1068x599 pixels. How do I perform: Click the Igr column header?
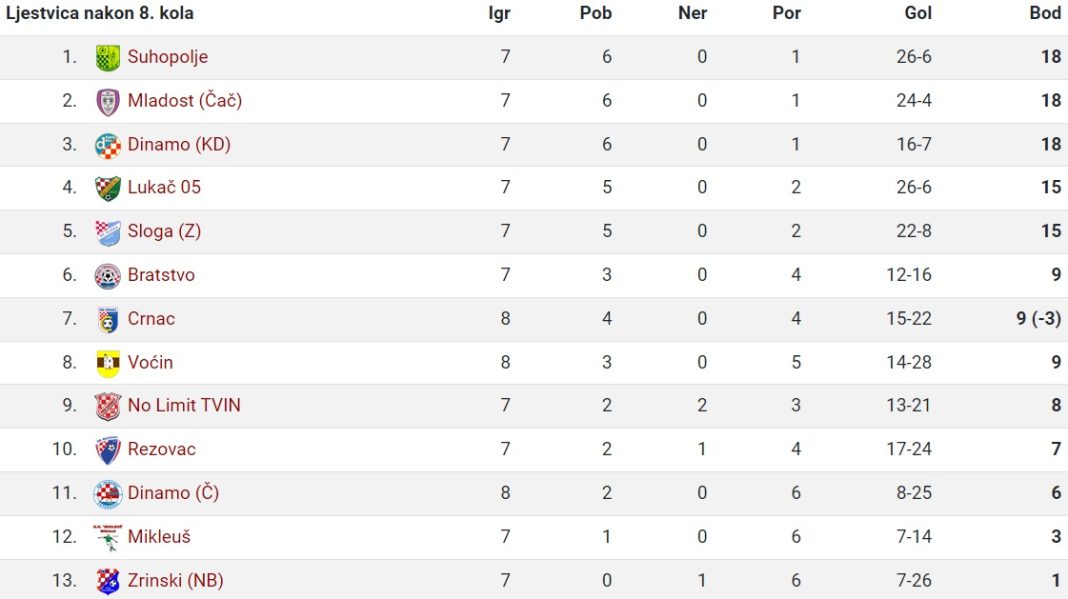(499, 14)
